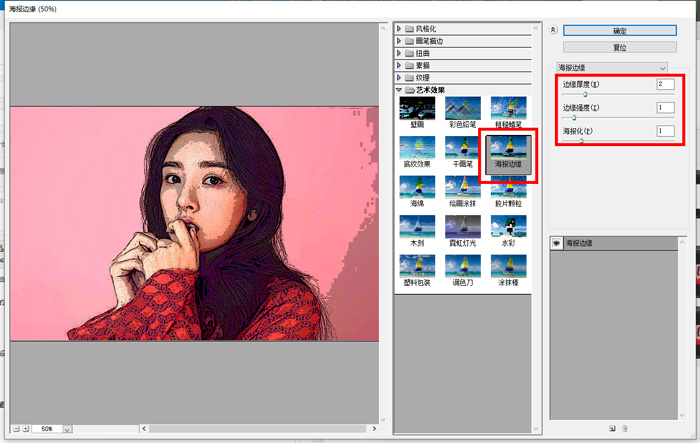Create a new effect layer
This screenshot has width=700, height=443.
coord(612,428)
